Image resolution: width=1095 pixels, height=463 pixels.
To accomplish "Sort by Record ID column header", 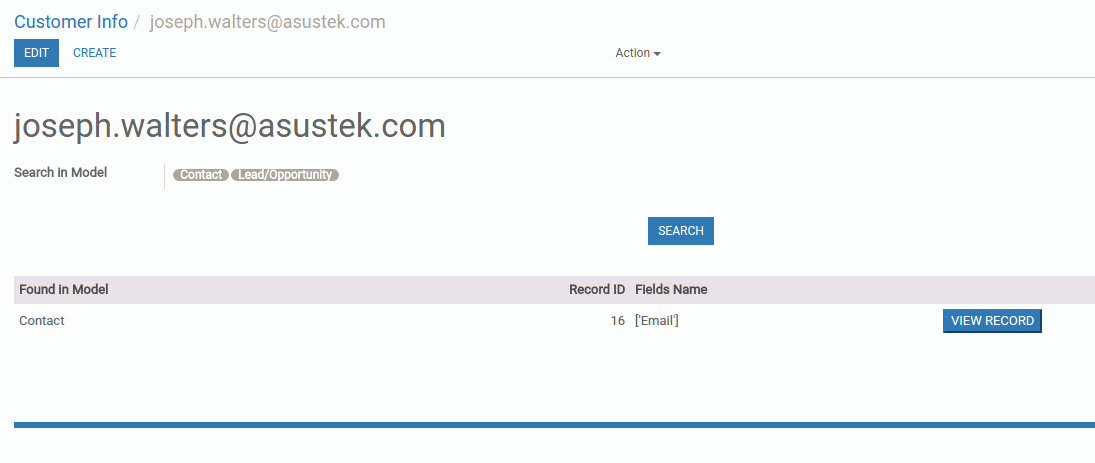I will (597, 290).
